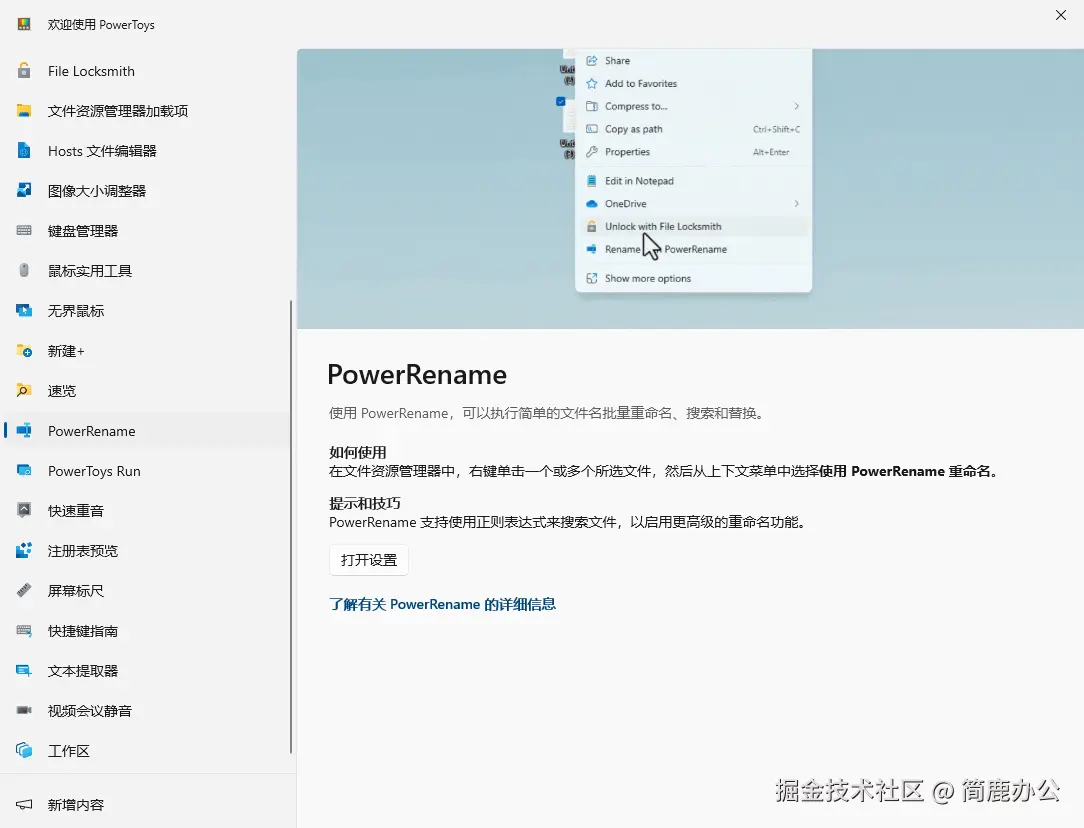Screen dimensions: 1084x828
Task: Click the File Explorer add-ons folder icon
Action: point(24,111)
